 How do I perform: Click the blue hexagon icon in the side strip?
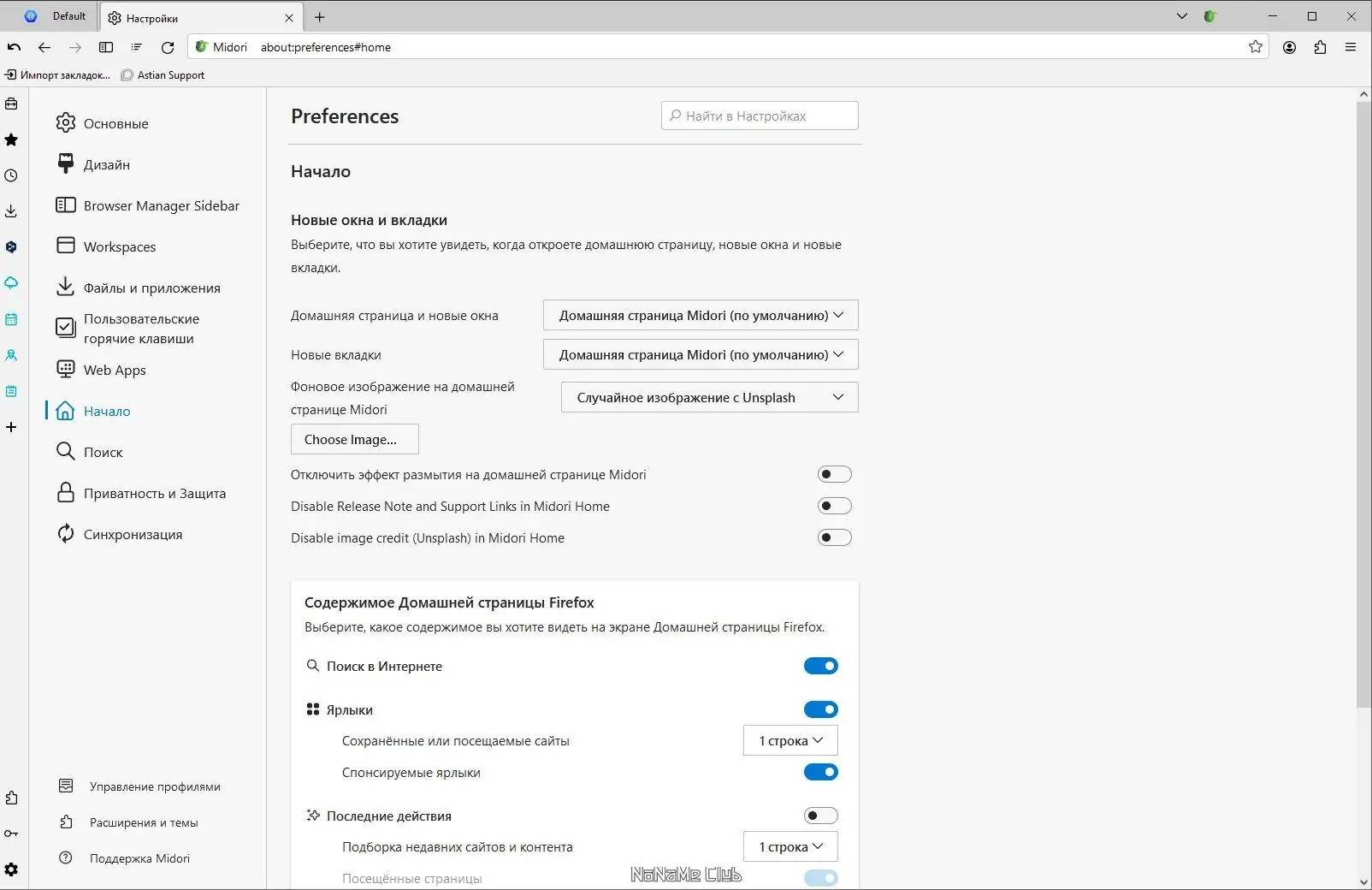tap(11, 247)
